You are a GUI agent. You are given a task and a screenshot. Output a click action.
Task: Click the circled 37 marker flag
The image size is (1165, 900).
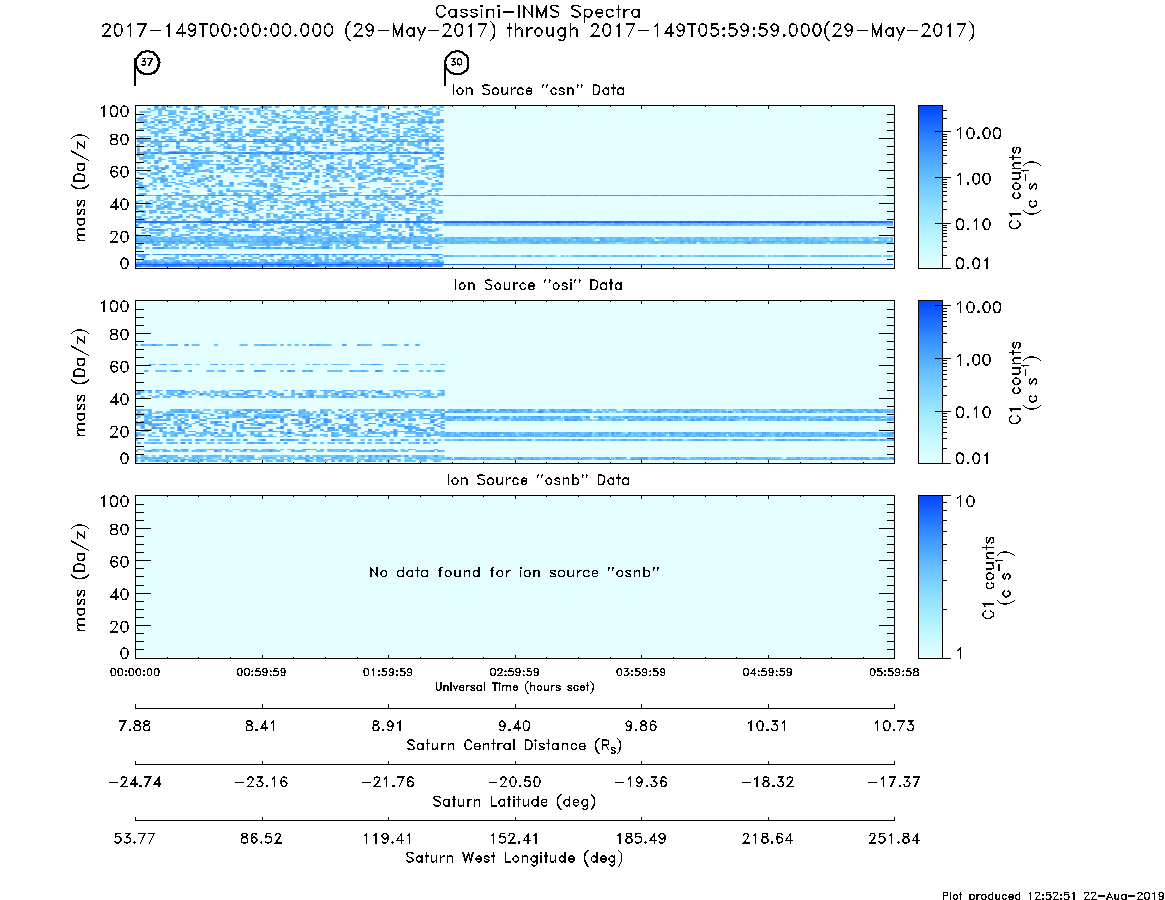[x=146, y=63]
